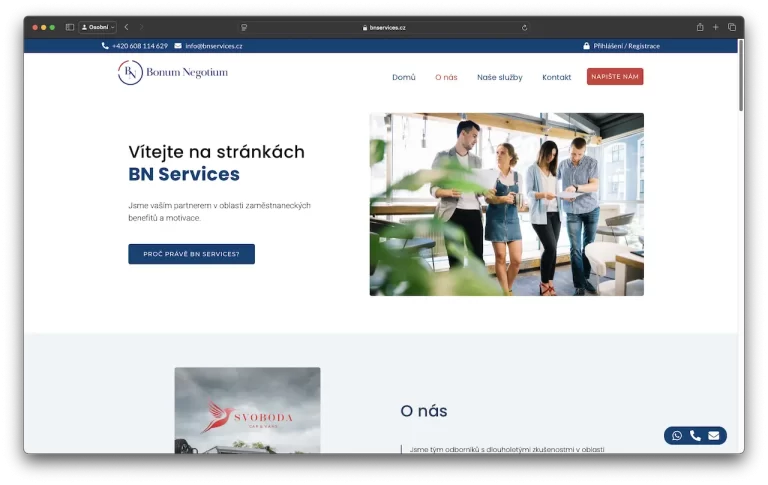Click the 'Vítejte na stránkách' heading
Viewport: 768px width, 485px height.
point(216,152)
